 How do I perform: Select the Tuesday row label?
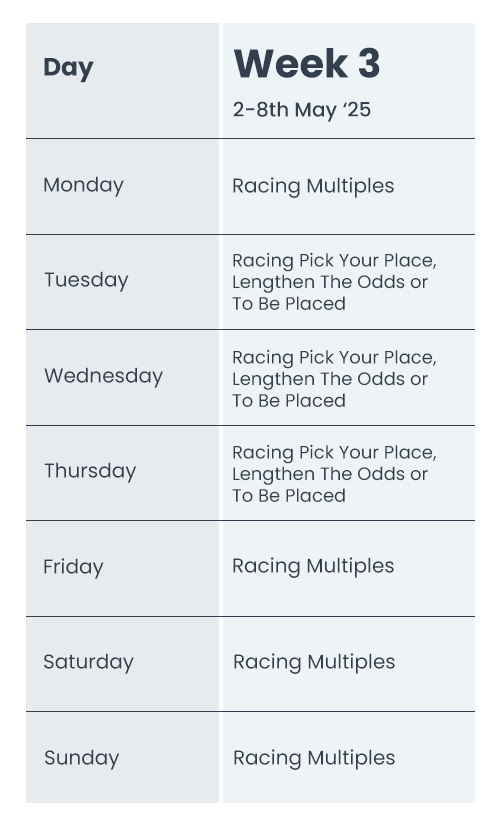(86, 280)
